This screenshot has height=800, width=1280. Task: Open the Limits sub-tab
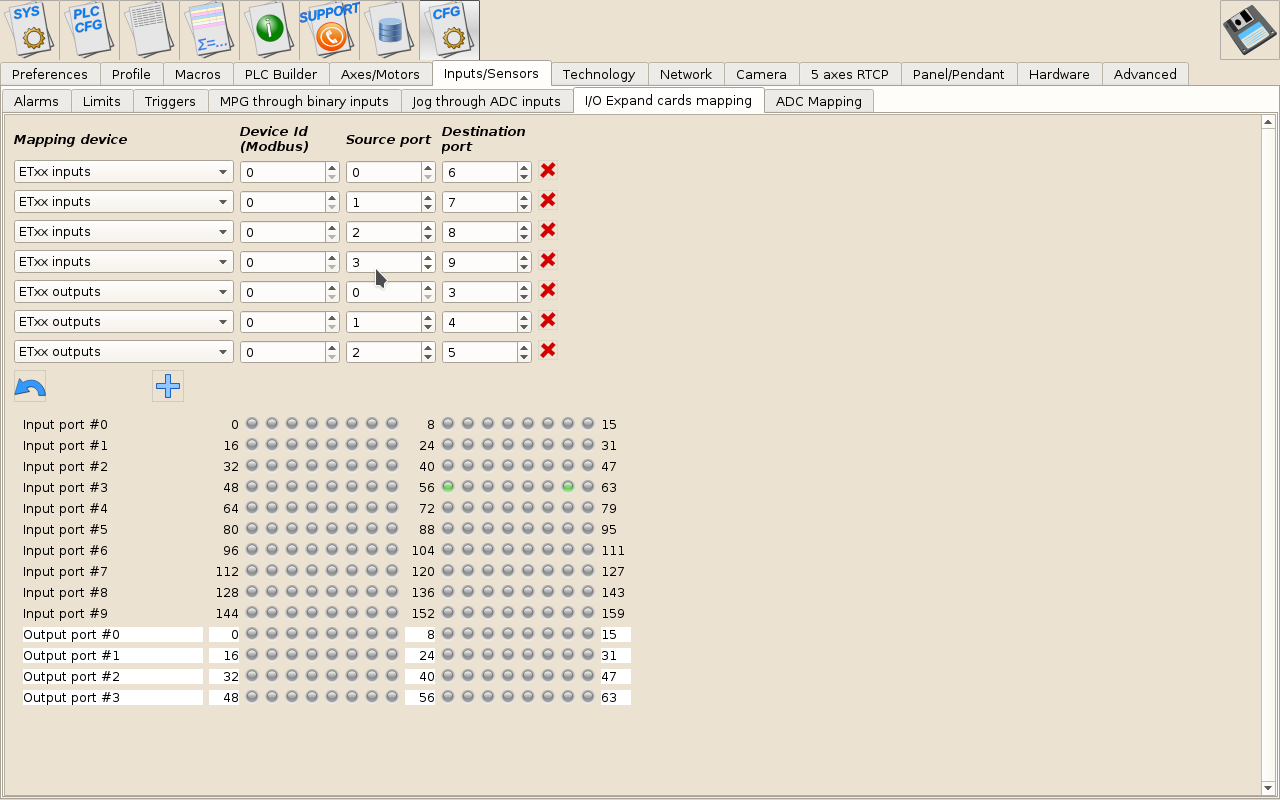102,101
